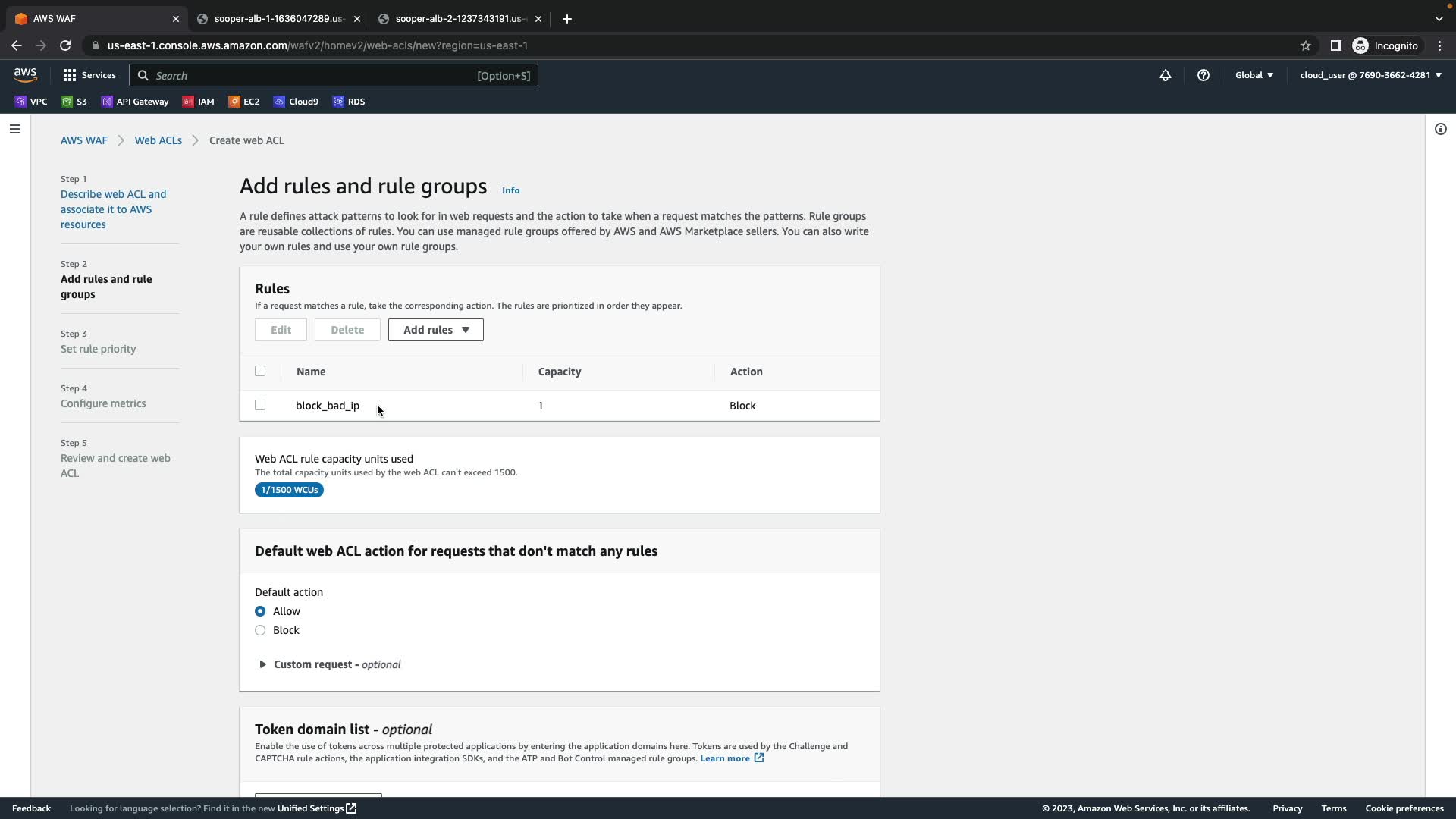Open the Global region selector
This screenshot has height=819, width=1456.
coord(1254,75)
